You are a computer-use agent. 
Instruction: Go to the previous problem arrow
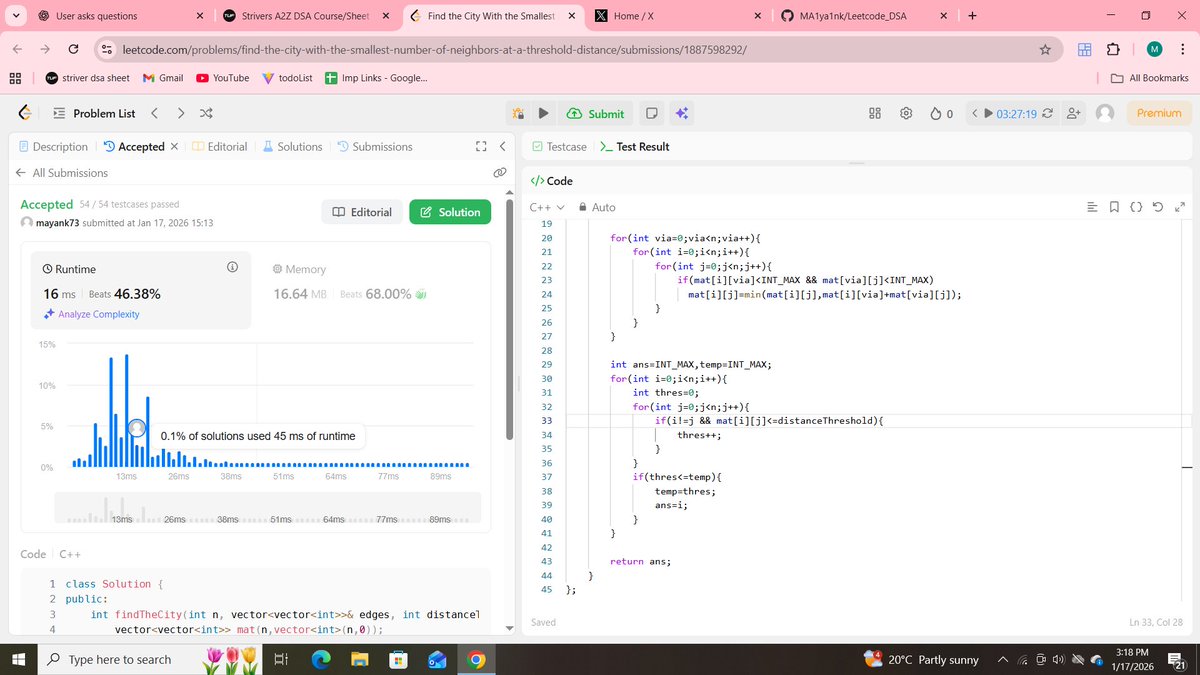point(155,113)
